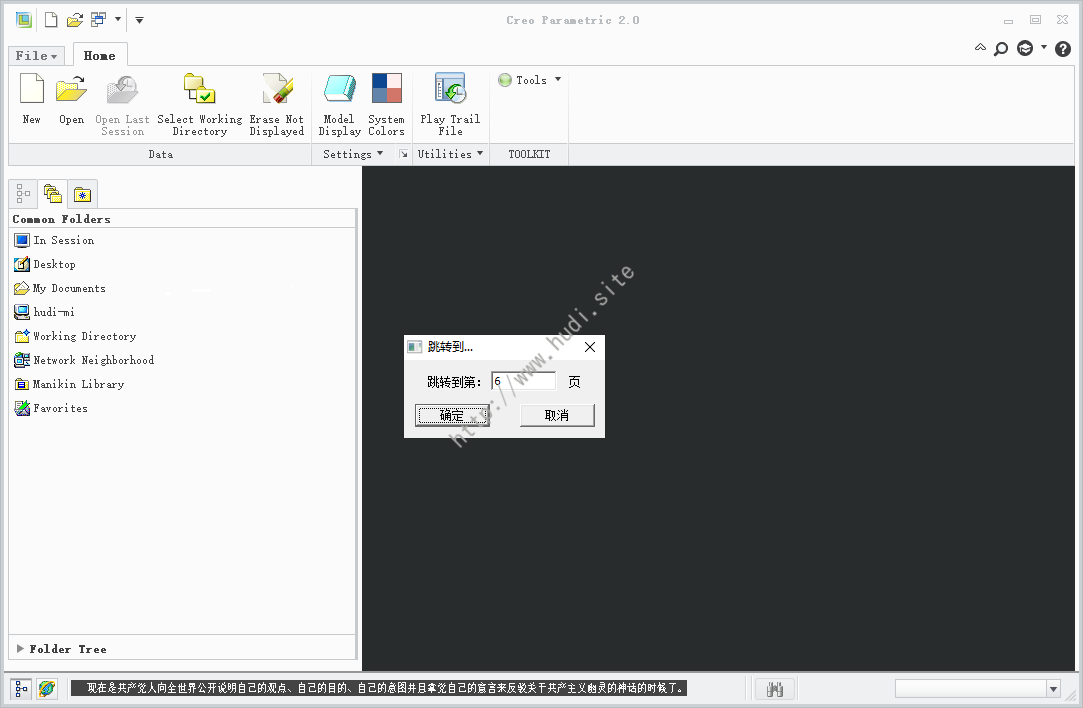Open Model Display settings

(x=339, y=90)
